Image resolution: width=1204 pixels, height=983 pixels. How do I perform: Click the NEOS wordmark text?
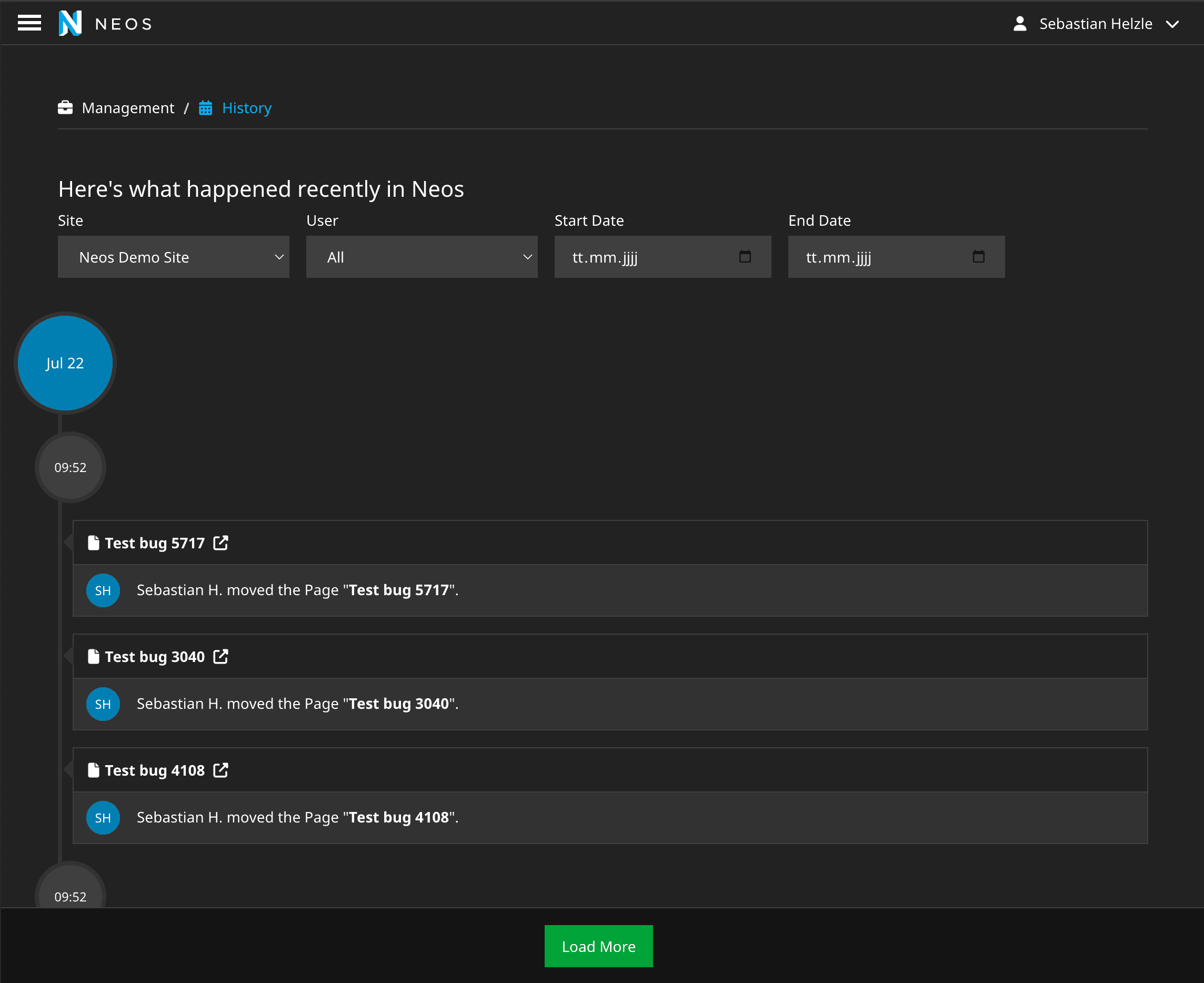coord(124,24)
